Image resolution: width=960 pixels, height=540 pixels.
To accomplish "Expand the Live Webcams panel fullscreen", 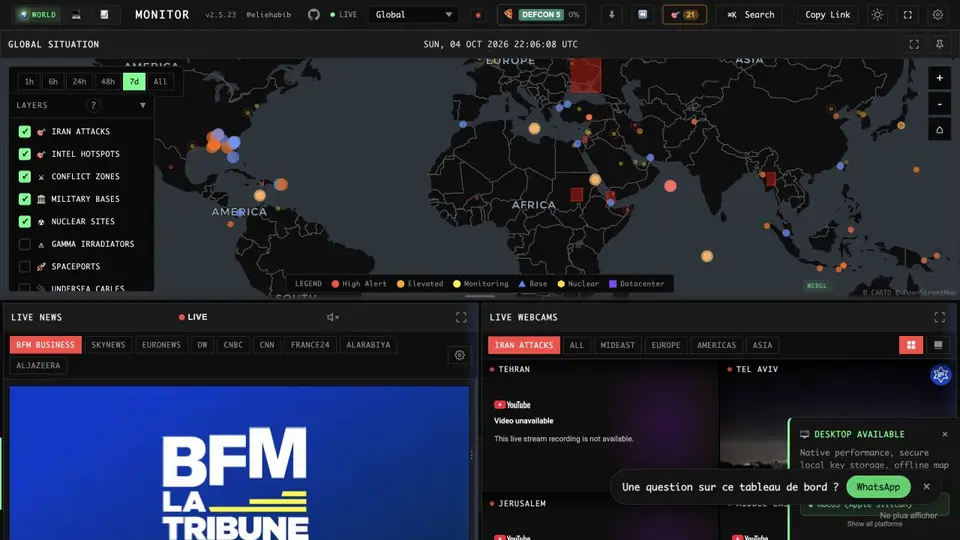I will 940,317.
